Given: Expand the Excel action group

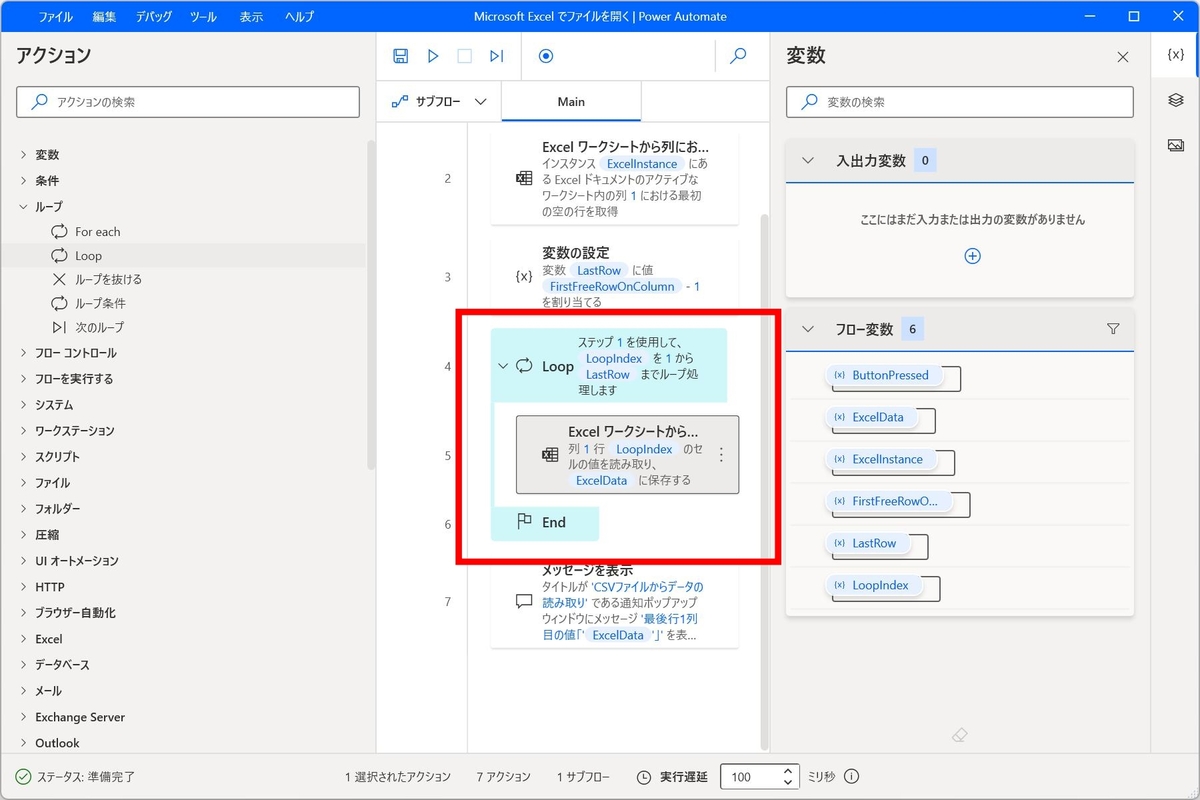Looking at the screenshot, I should [x=24, y=639].
